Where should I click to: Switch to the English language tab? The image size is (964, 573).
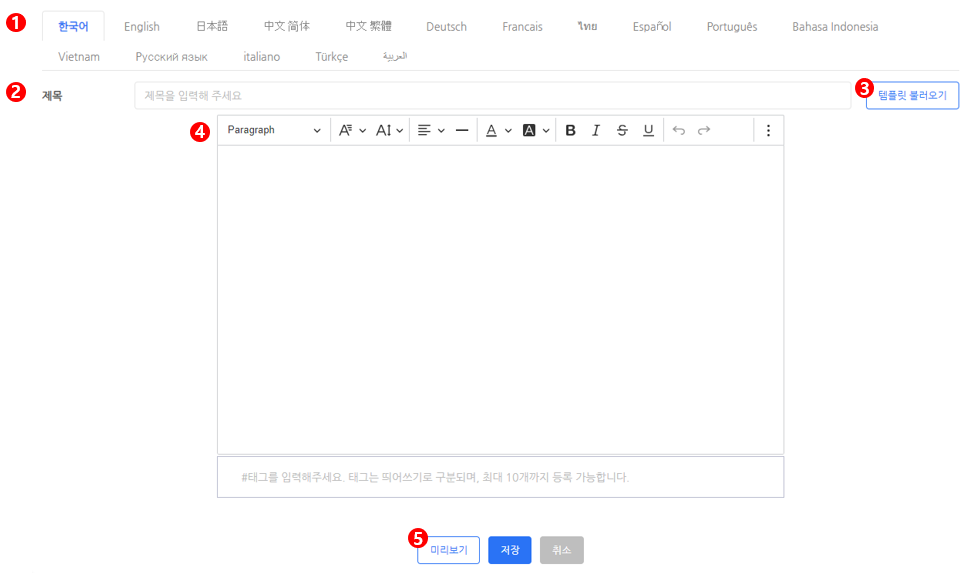tap(141, 26)
